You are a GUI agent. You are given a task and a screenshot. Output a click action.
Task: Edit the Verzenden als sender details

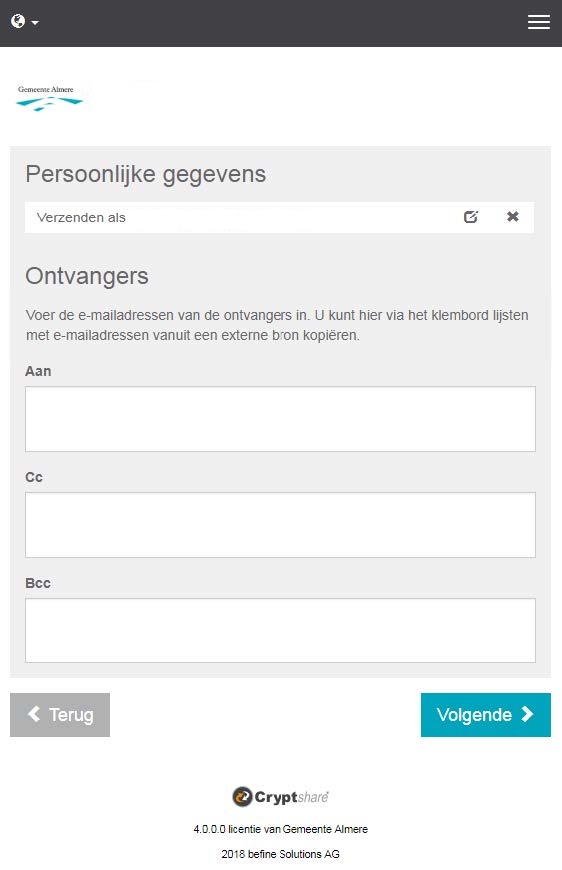point(471,217)
